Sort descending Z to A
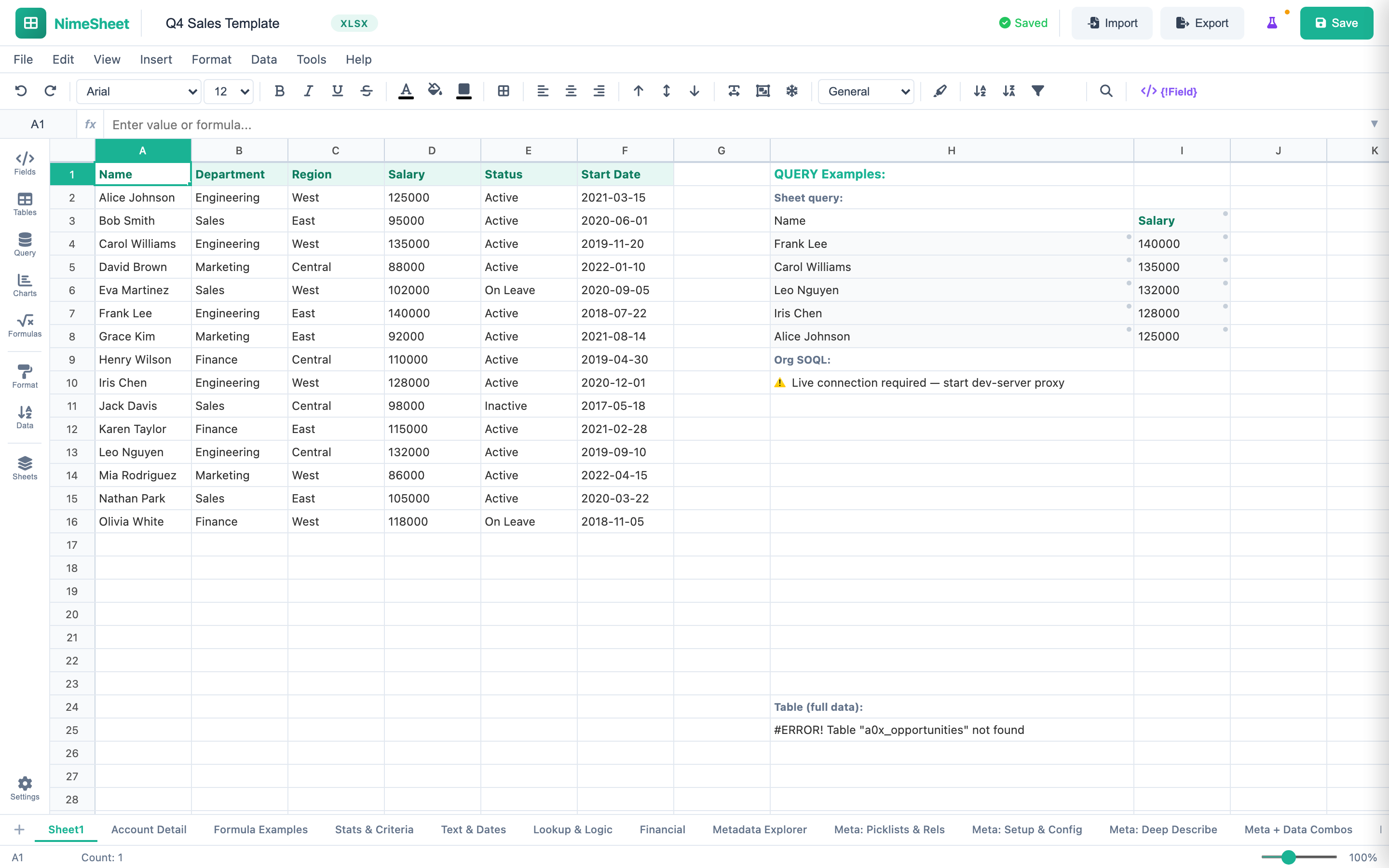 click(x=1009, y=91)
